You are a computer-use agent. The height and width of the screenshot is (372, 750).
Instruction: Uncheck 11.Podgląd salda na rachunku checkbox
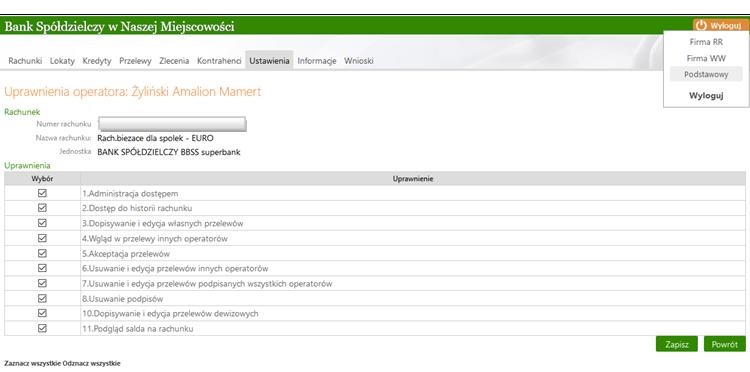click(42, 328)
